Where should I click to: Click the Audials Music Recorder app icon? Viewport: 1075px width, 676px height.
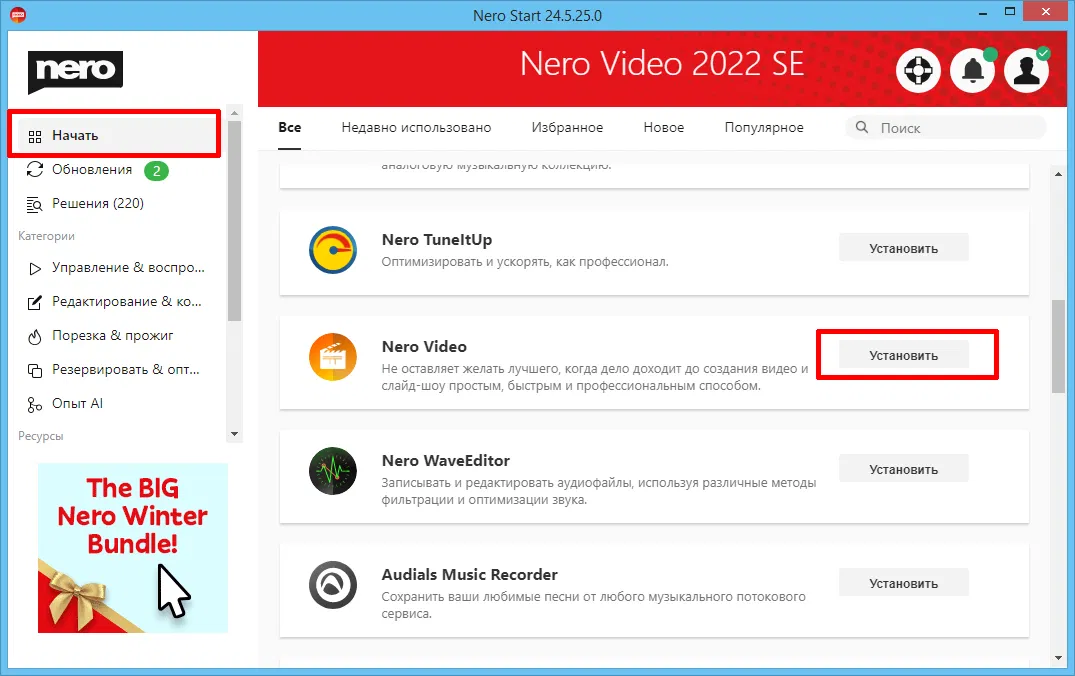333,585
